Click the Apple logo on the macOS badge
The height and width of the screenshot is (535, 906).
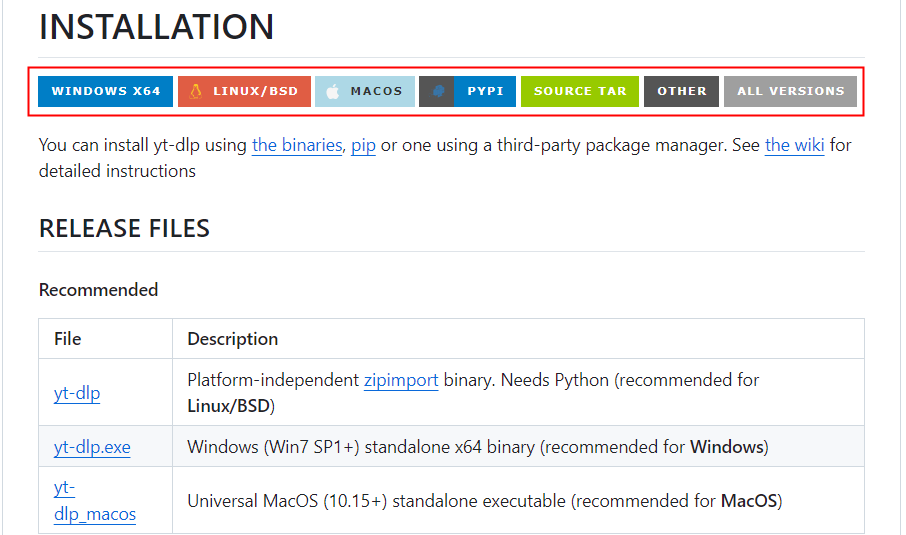[332, 91]
